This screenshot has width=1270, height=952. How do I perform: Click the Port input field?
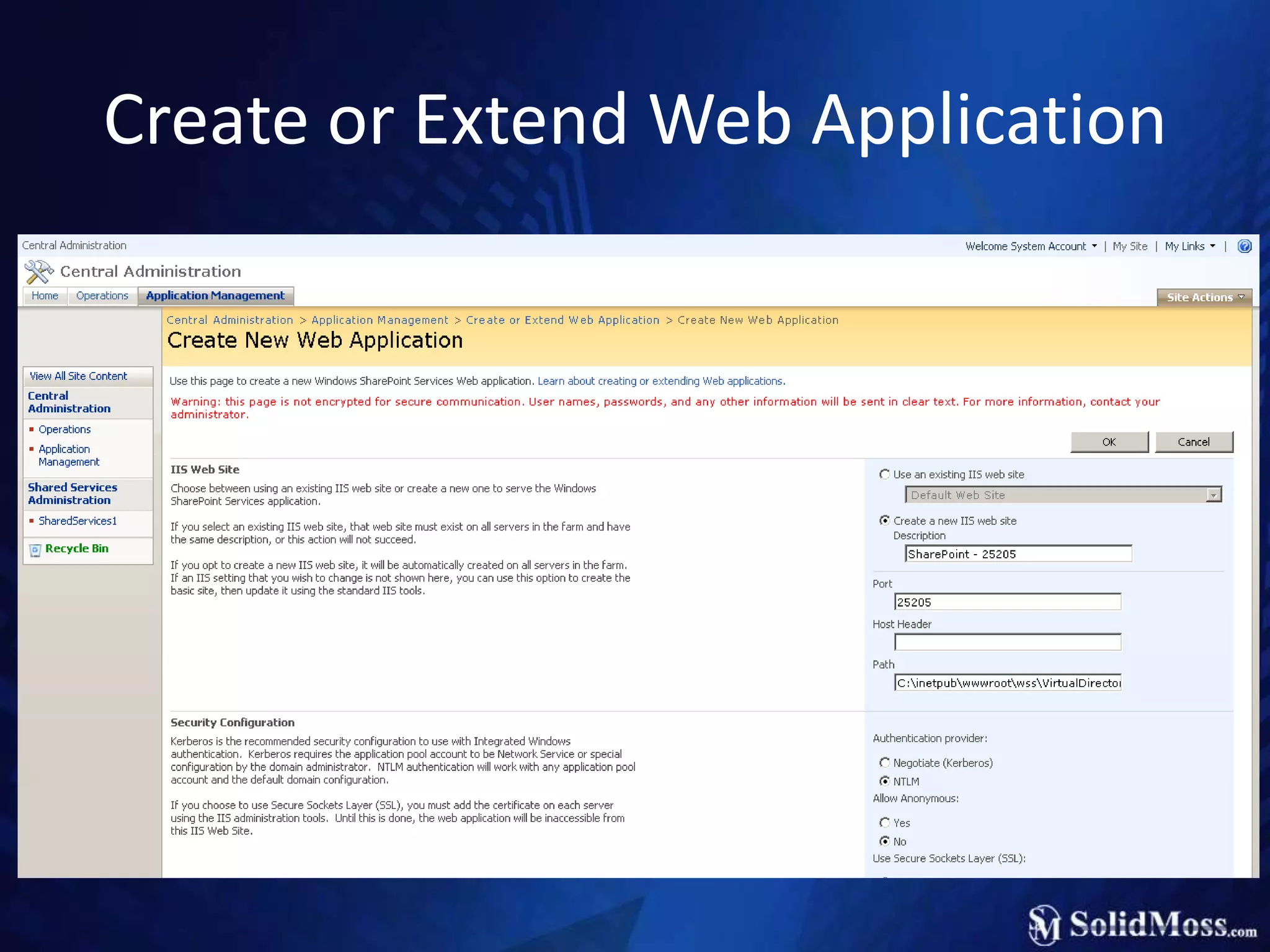[1007, 602]
